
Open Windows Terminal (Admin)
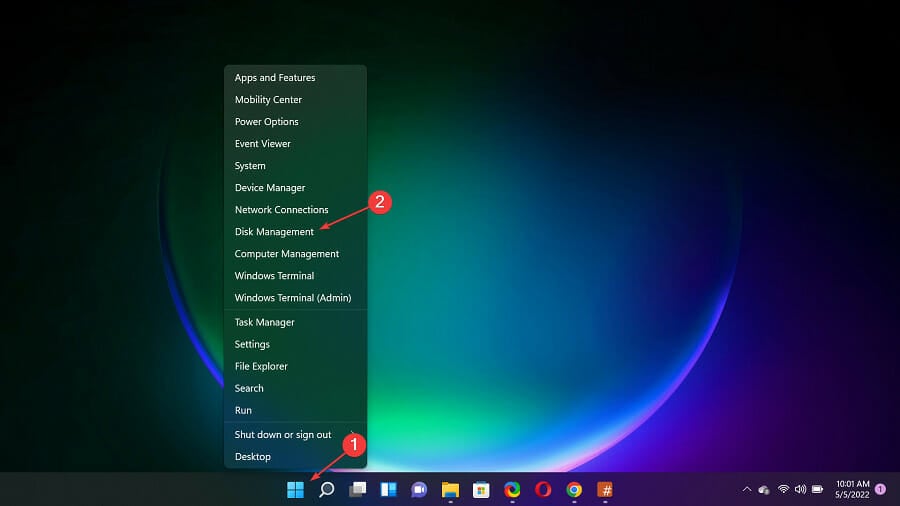point(295,298)
